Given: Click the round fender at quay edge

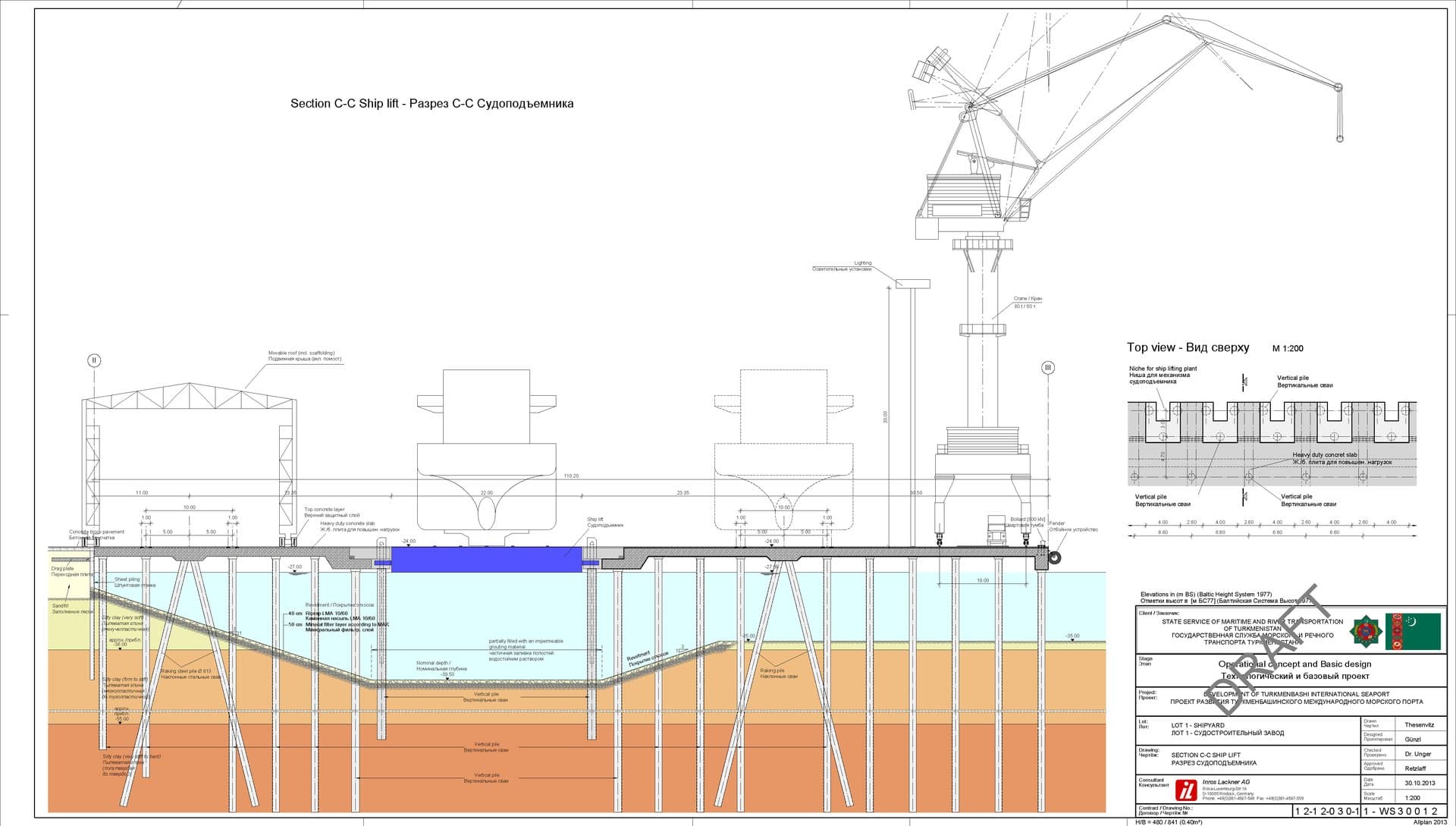Looking at the screenshot, I should coord(1055,558).
